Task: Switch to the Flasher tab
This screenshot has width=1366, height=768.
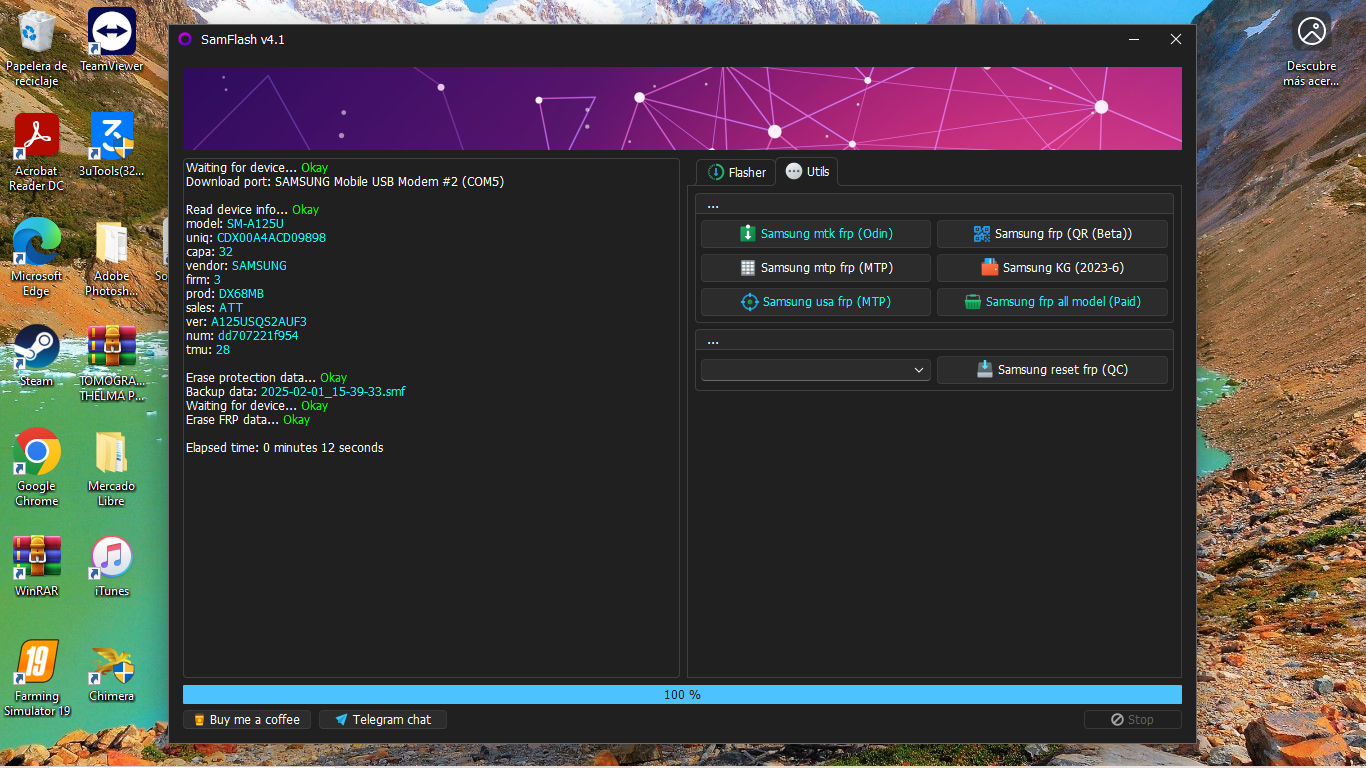Action: [x=736, y=172]
